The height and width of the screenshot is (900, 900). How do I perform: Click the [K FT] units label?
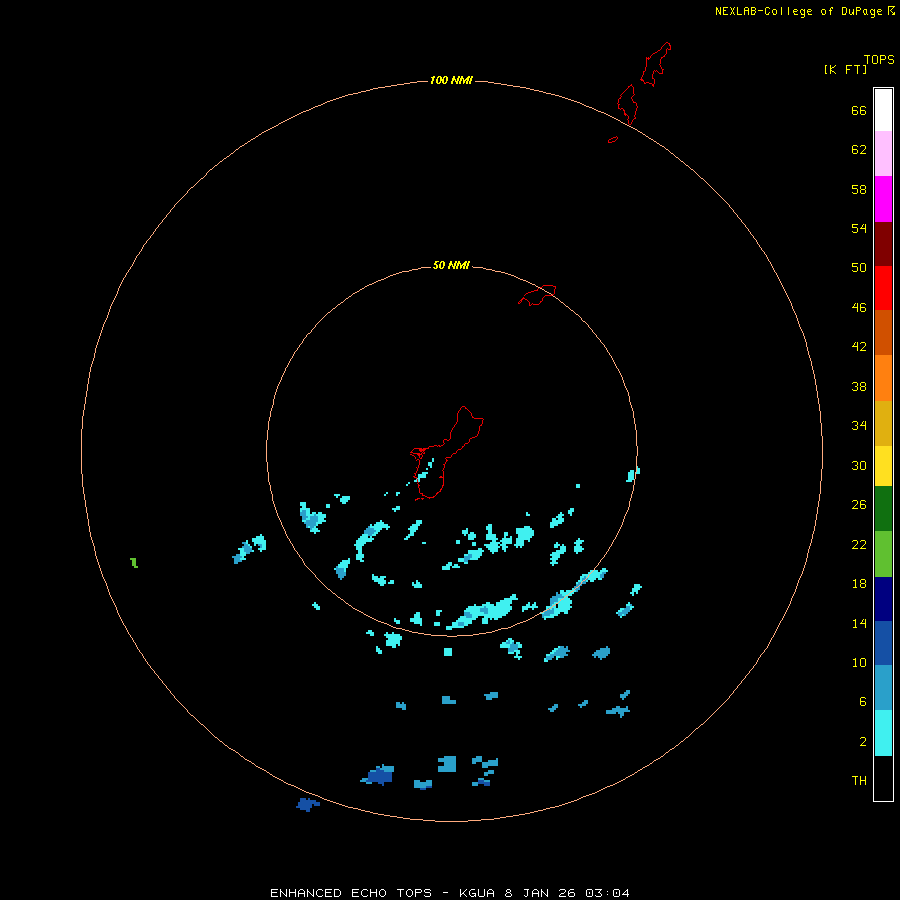(x=845, y=70)
